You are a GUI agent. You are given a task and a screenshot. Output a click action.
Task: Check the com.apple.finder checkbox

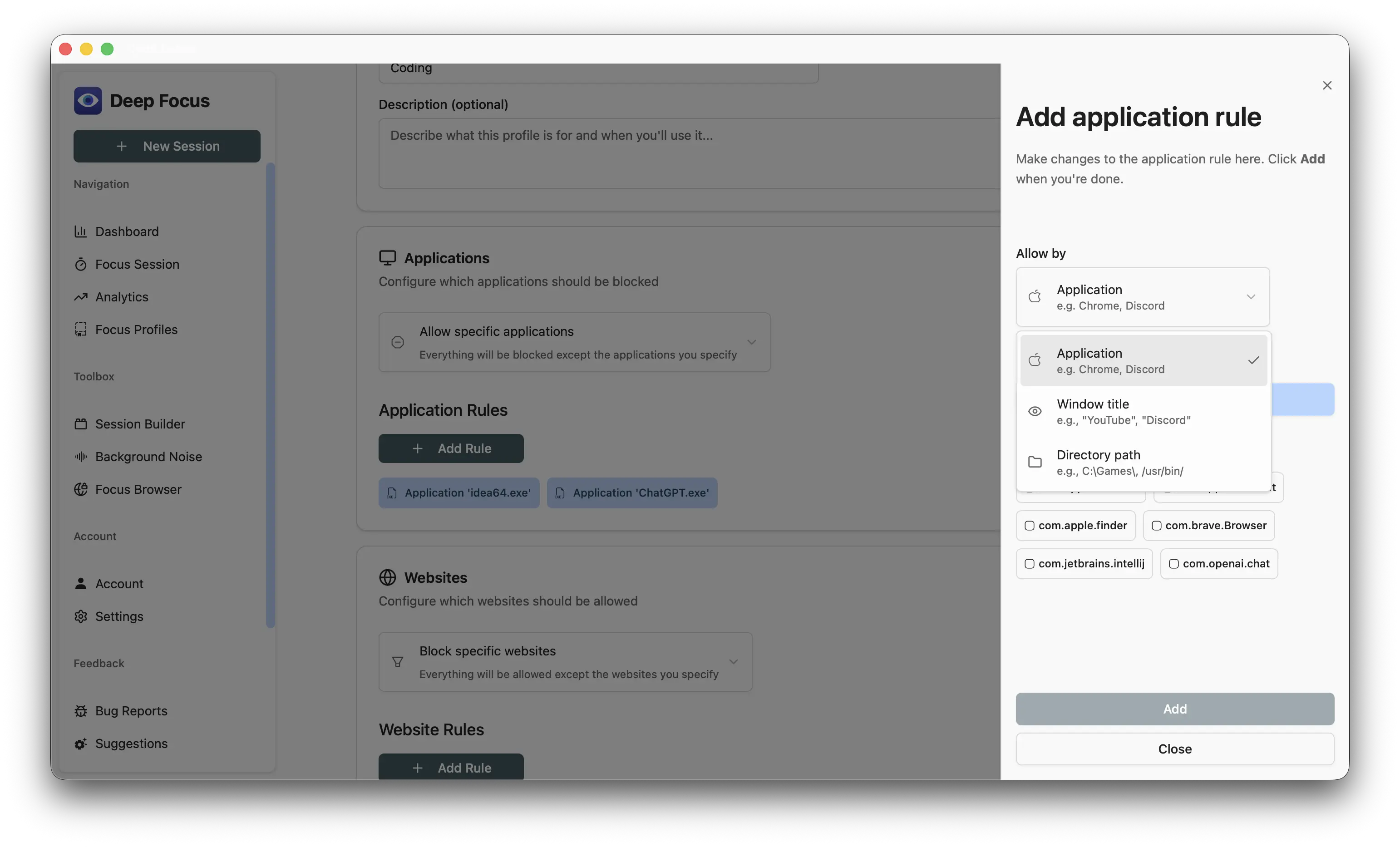click(x=1029, y=526)
